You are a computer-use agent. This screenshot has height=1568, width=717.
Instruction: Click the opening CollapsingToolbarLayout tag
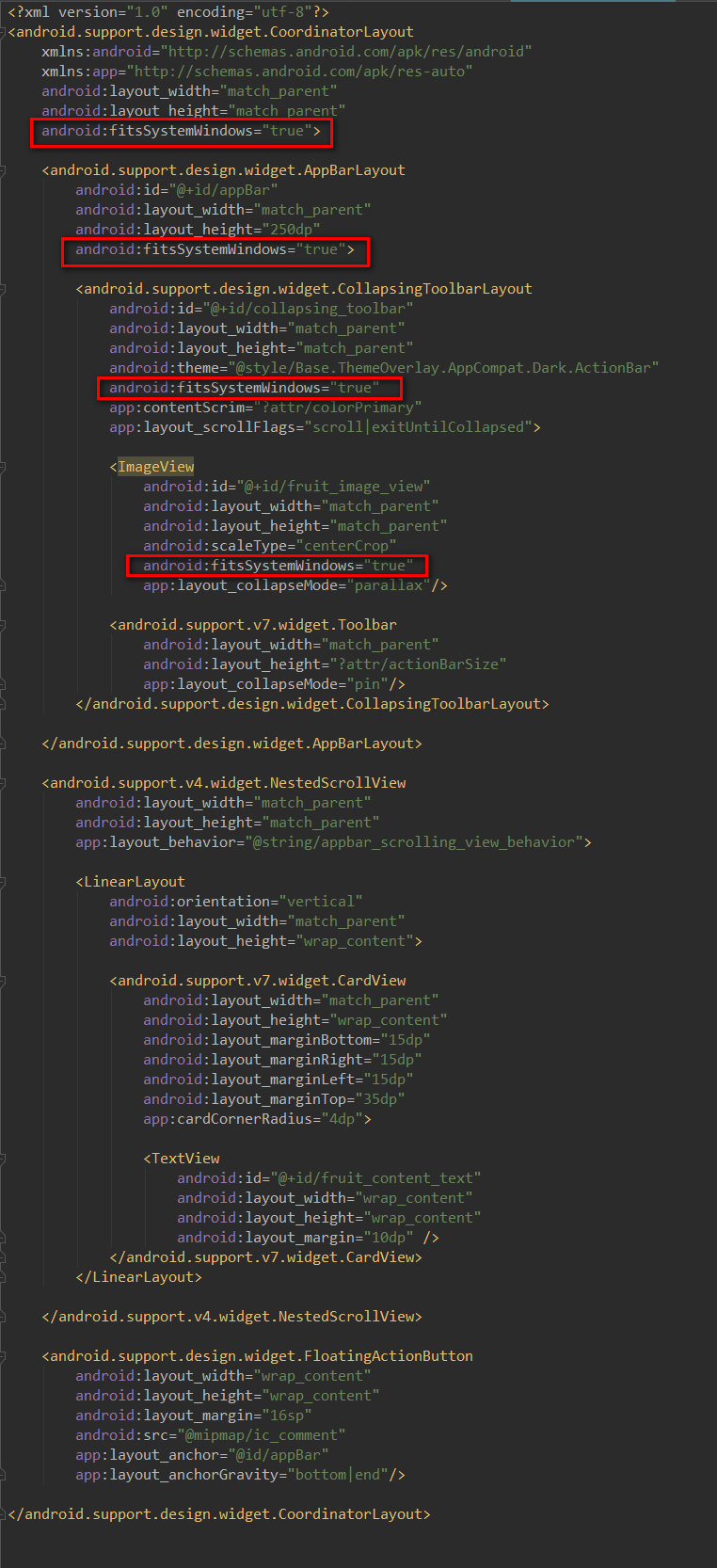[304, 289]
